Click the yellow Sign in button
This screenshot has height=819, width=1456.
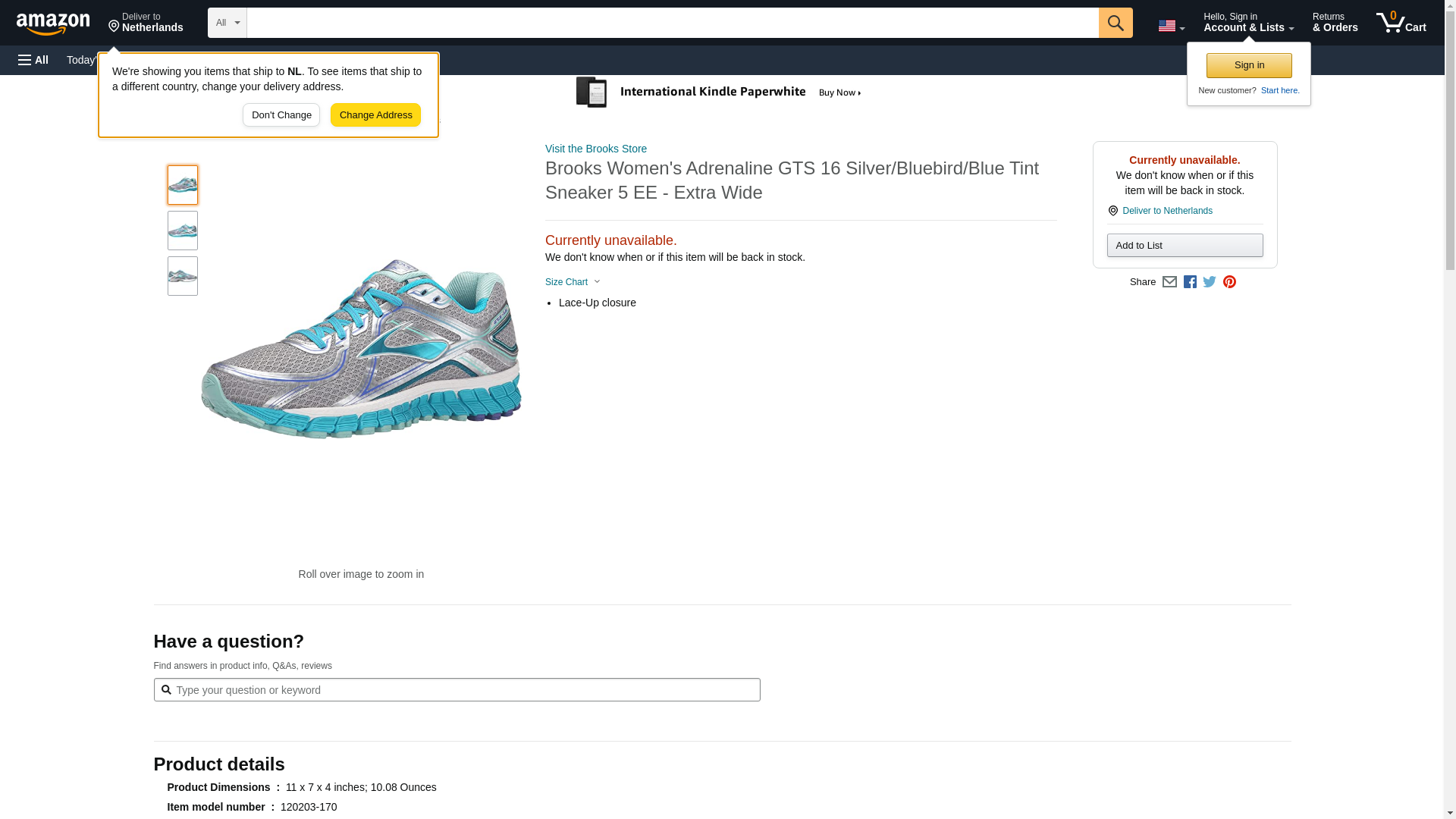[x=1249, y=65]
